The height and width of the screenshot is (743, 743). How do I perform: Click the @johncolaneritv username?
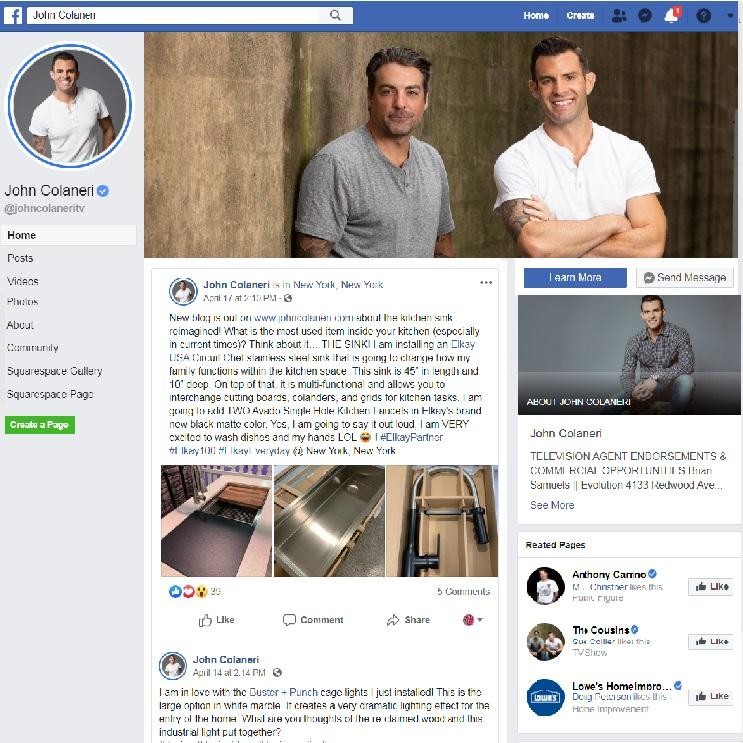point(45,208)
